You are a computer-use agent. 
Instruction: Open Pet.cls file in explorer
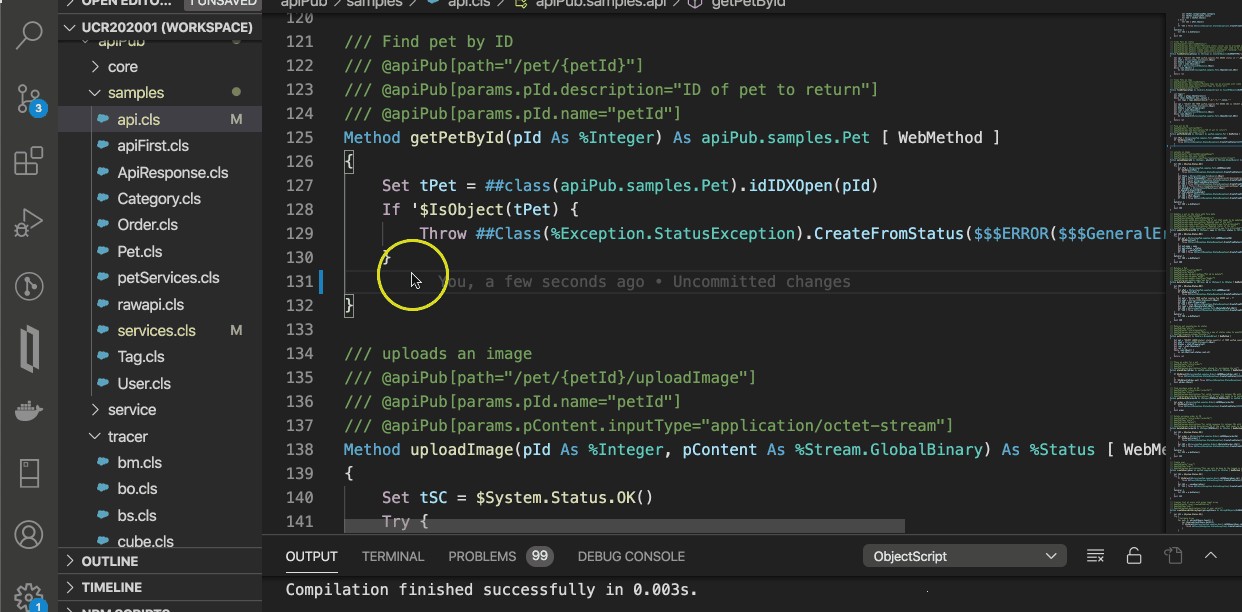click(140, 251)
